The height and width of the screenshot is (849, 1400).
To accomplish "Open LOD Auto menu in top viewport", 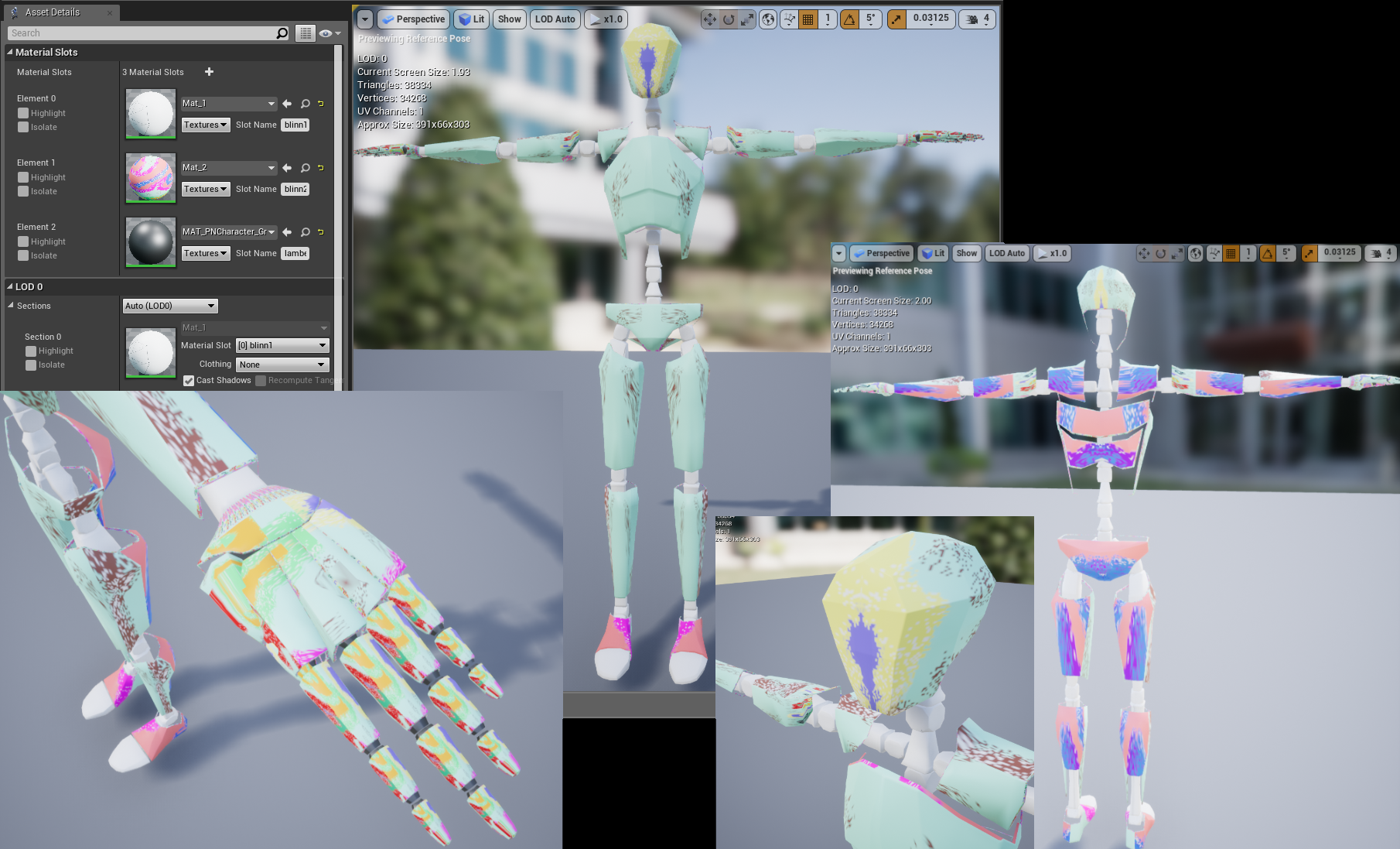I will [555, 19].
